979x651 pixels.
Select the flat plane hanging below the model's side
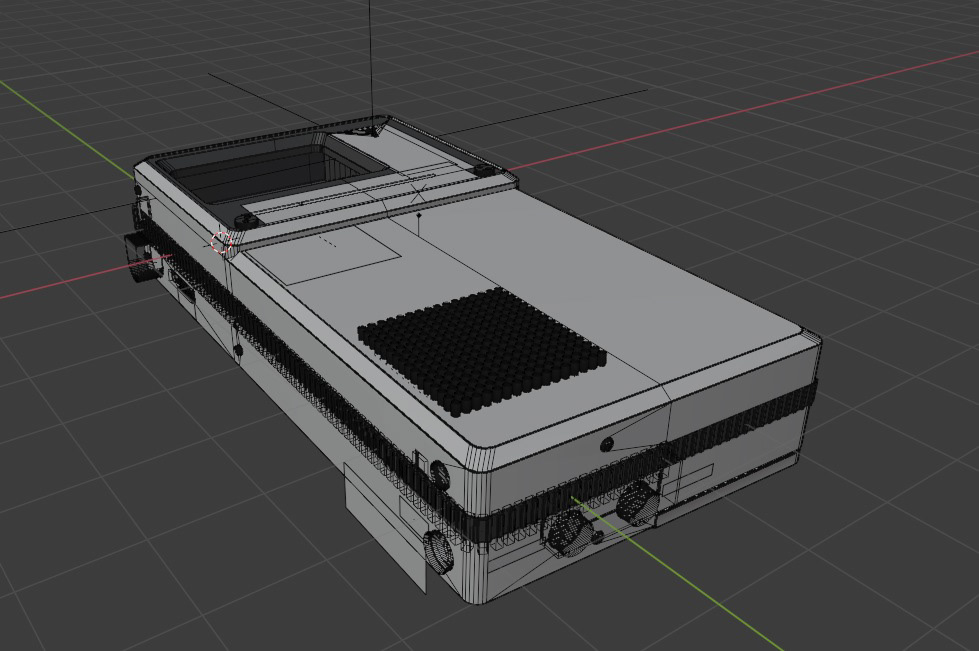(385, 527)
